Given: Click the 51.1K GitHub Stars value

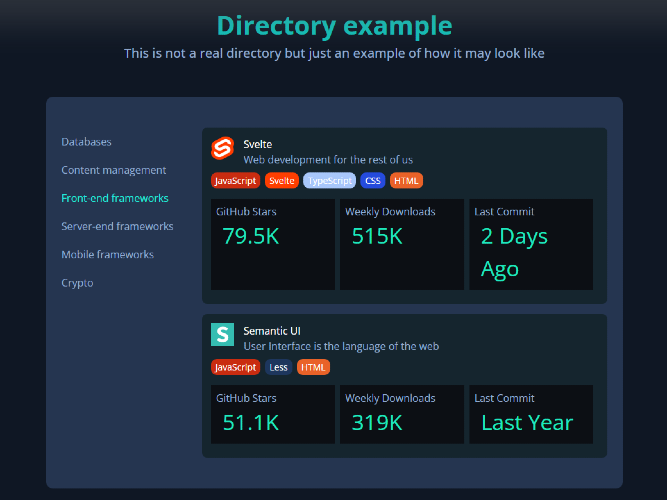Looking at the screenshot, I should click(x=251, y=423).
